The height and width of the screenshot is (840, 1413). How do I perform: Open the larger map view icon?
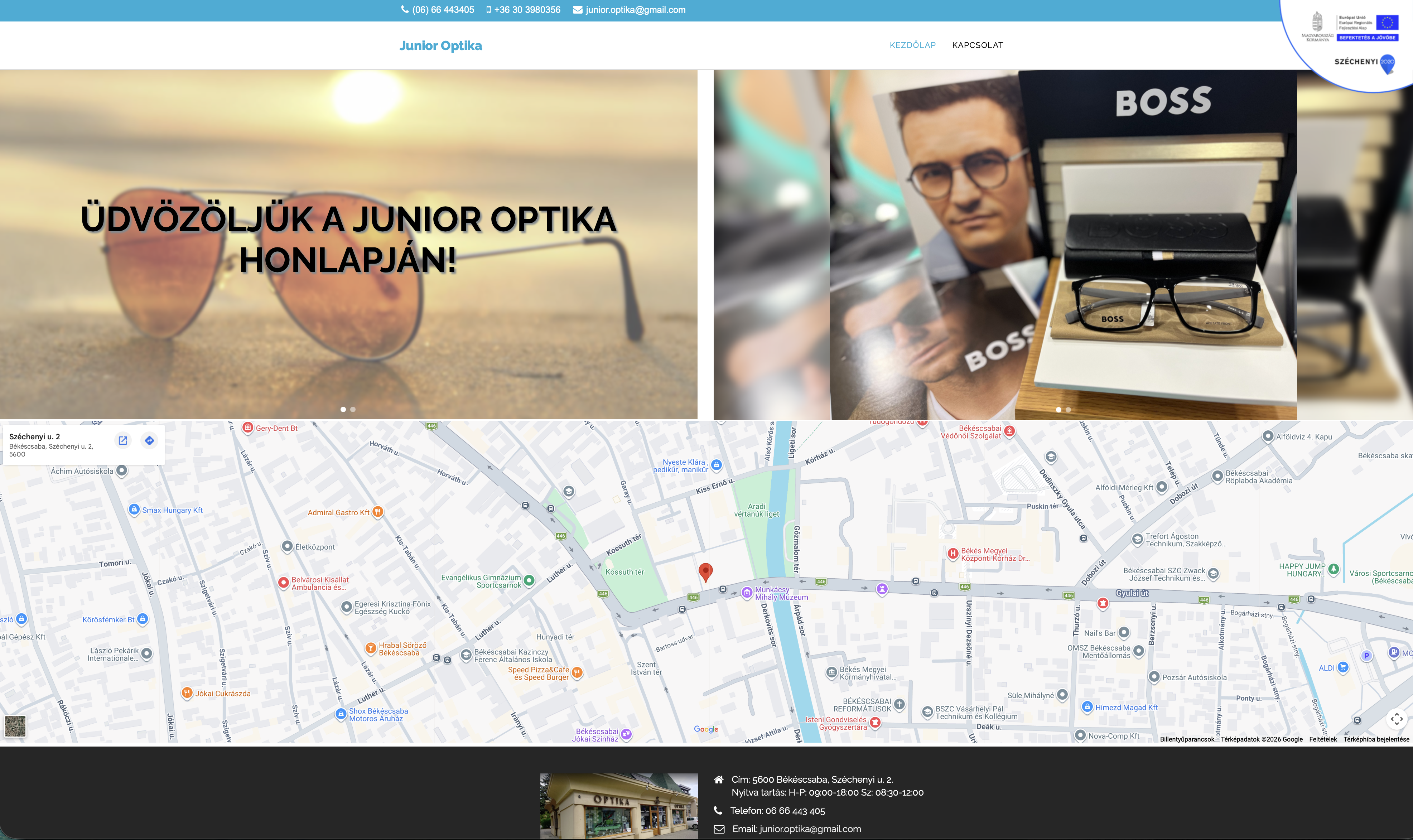pyautogui.click(x=123, y=440)
